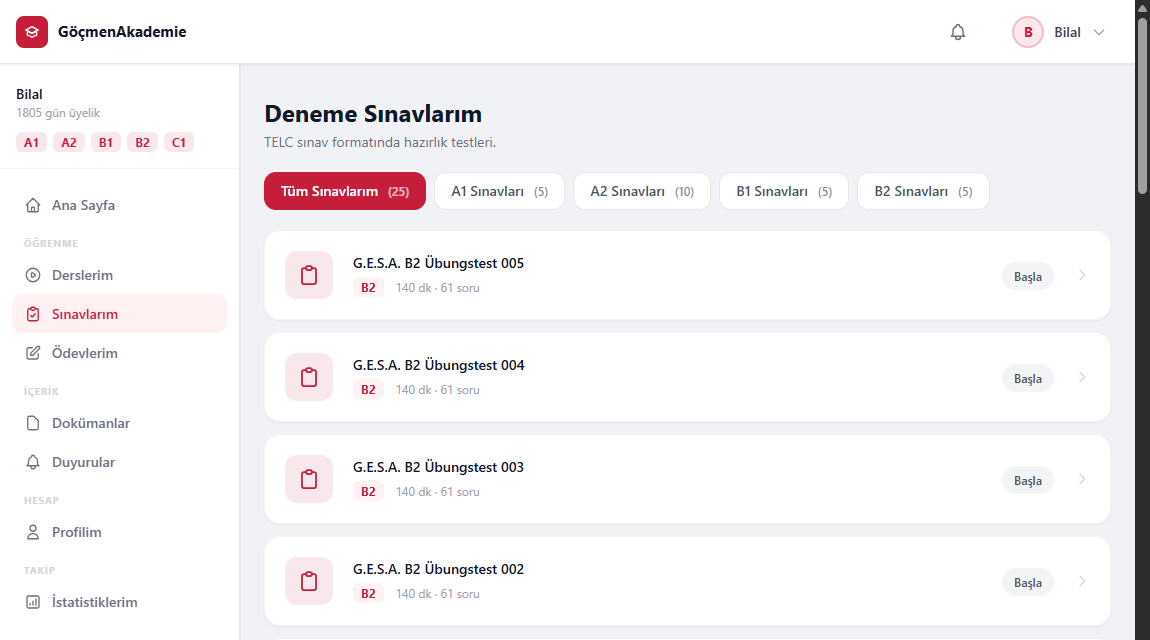Open Übungstest 003 via its right chevron
This screenshot has width=1150, height=640.
point(1082,479)
